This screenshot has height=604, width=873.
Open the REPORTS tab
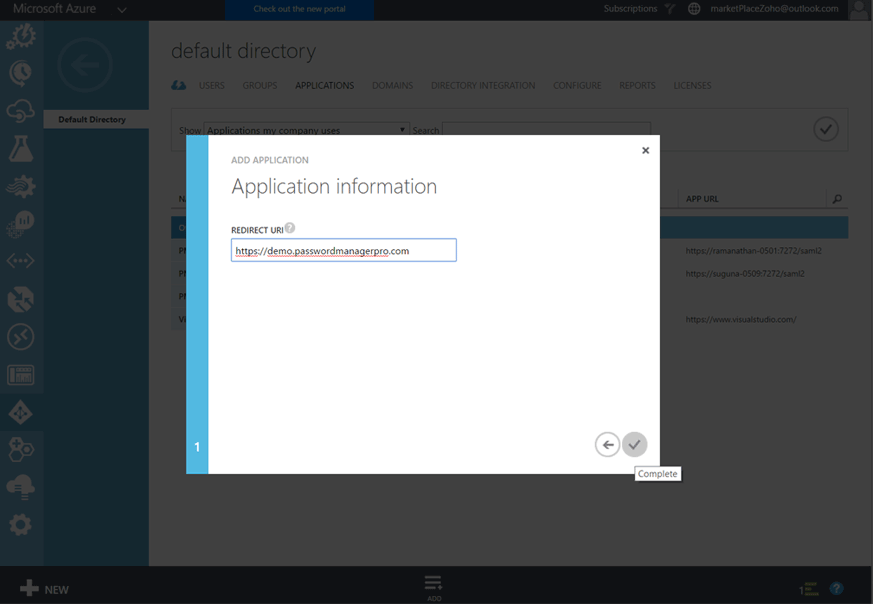click(x=637, y=85)
